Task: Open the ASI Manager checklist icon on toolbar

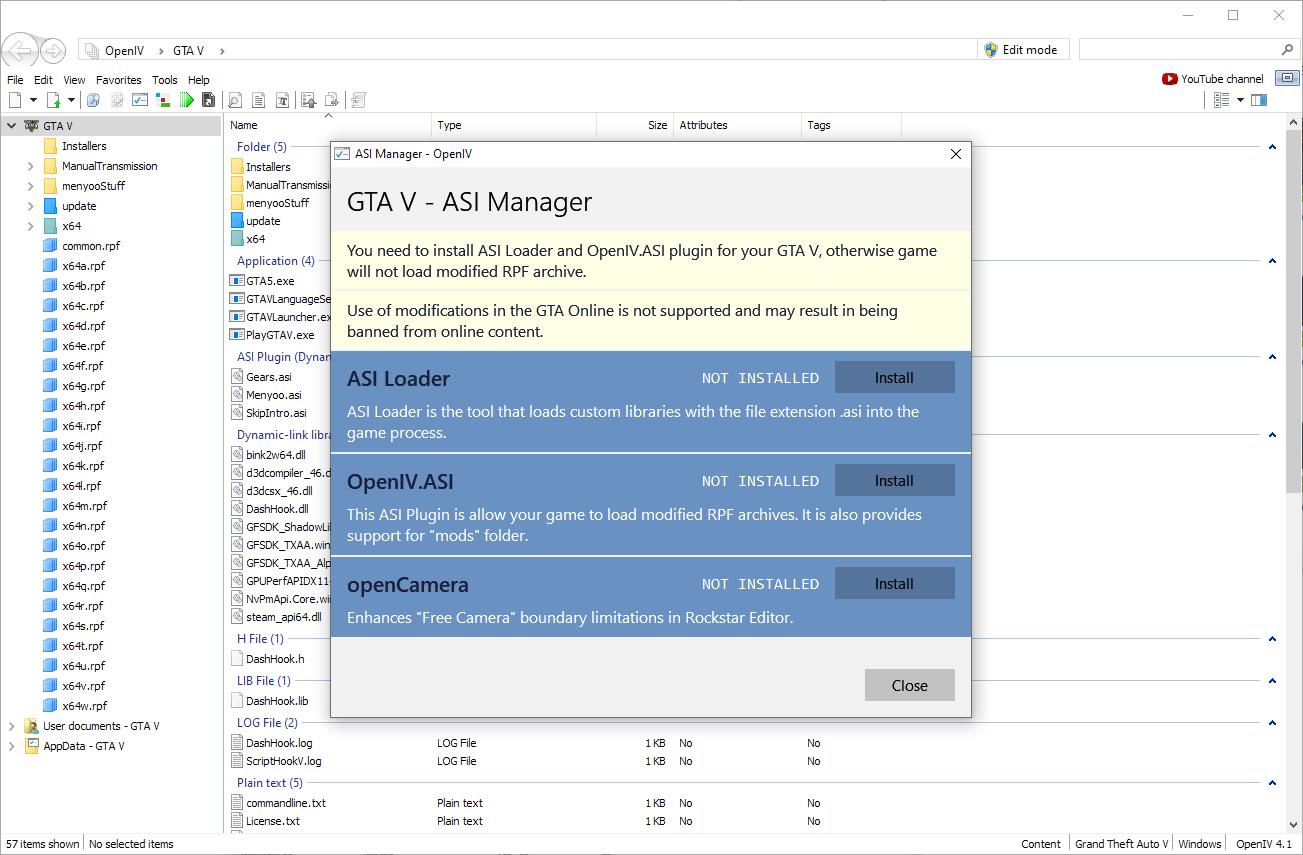Action: click(140, 99)
